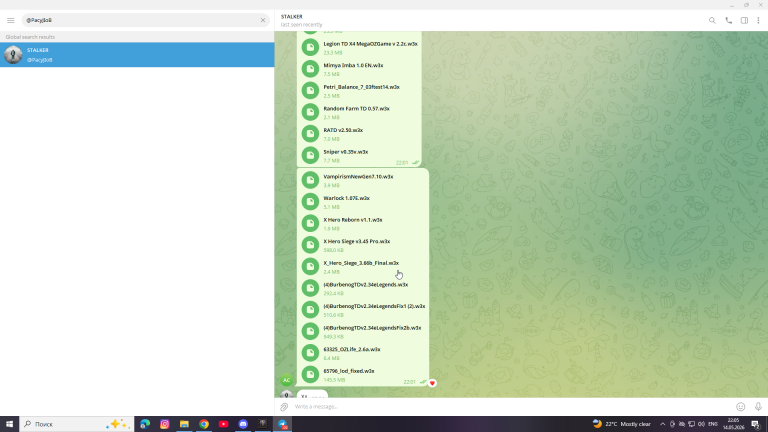Screen dimensions: 768x432
Task: Search inside the STALKER chat
Action: coord(712,21)
